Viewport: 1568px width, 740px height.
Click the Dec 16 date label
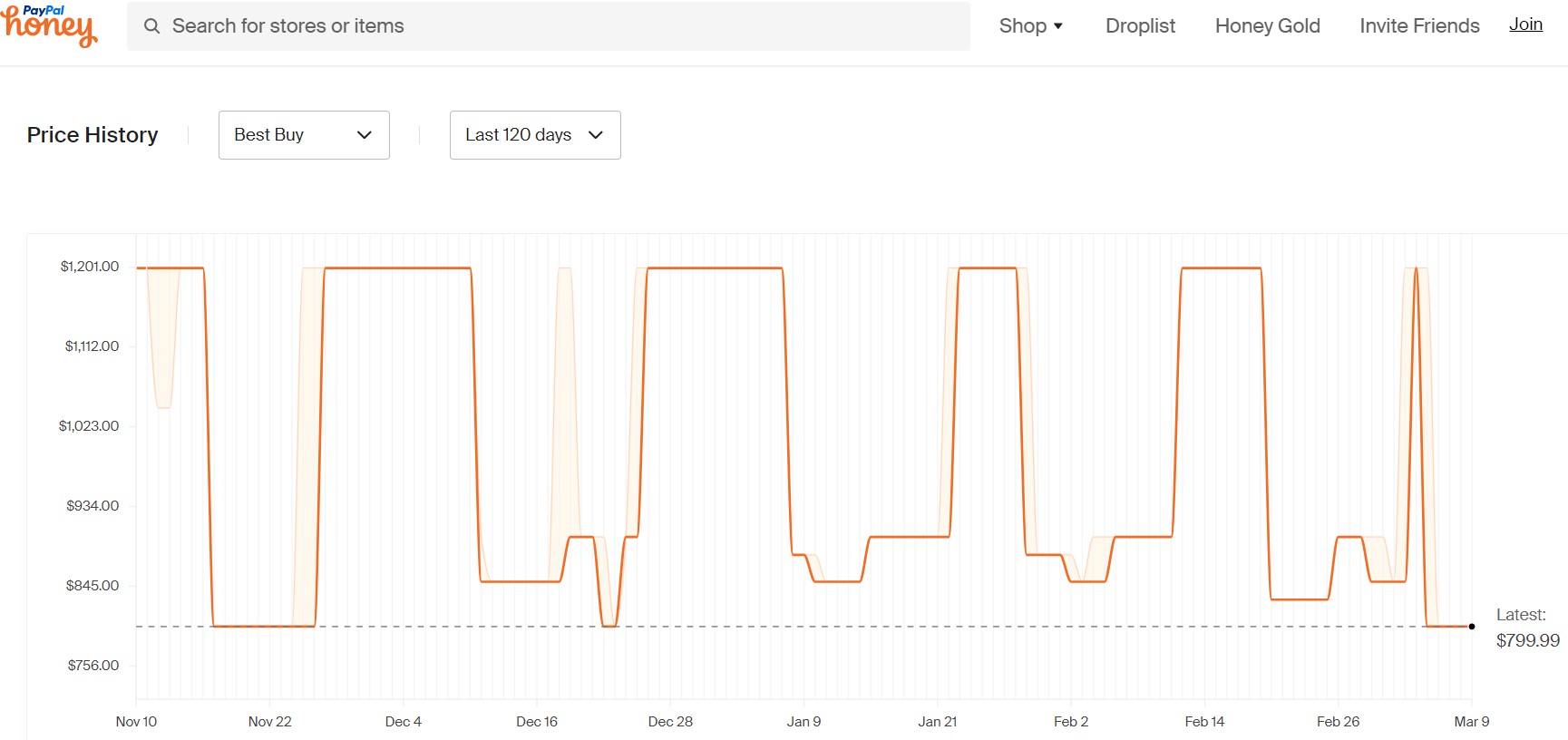[537, 722]
